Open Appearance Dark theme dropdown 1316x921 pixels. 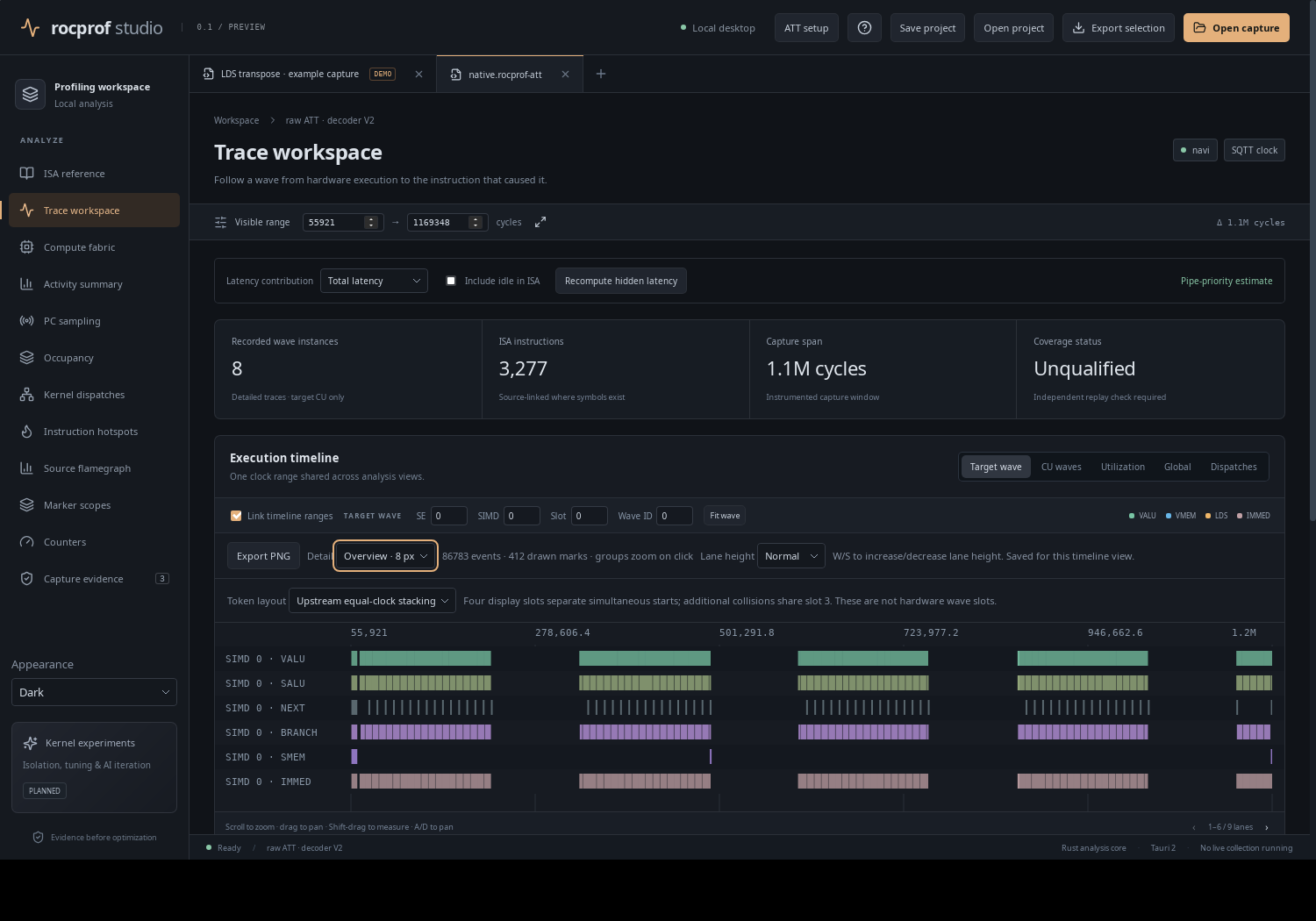[x=94, y=692]
